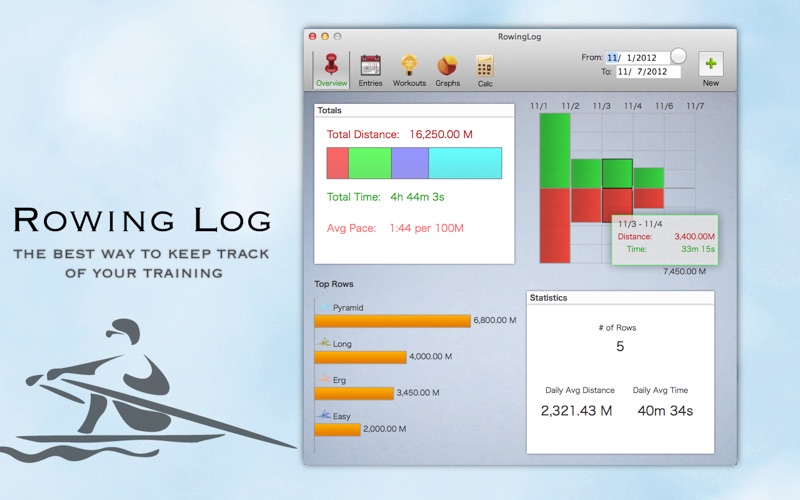Image resolution: width=800 pixels, height=500 pixels.
Task: Click the round button beside From date
Action: point(678,56)
